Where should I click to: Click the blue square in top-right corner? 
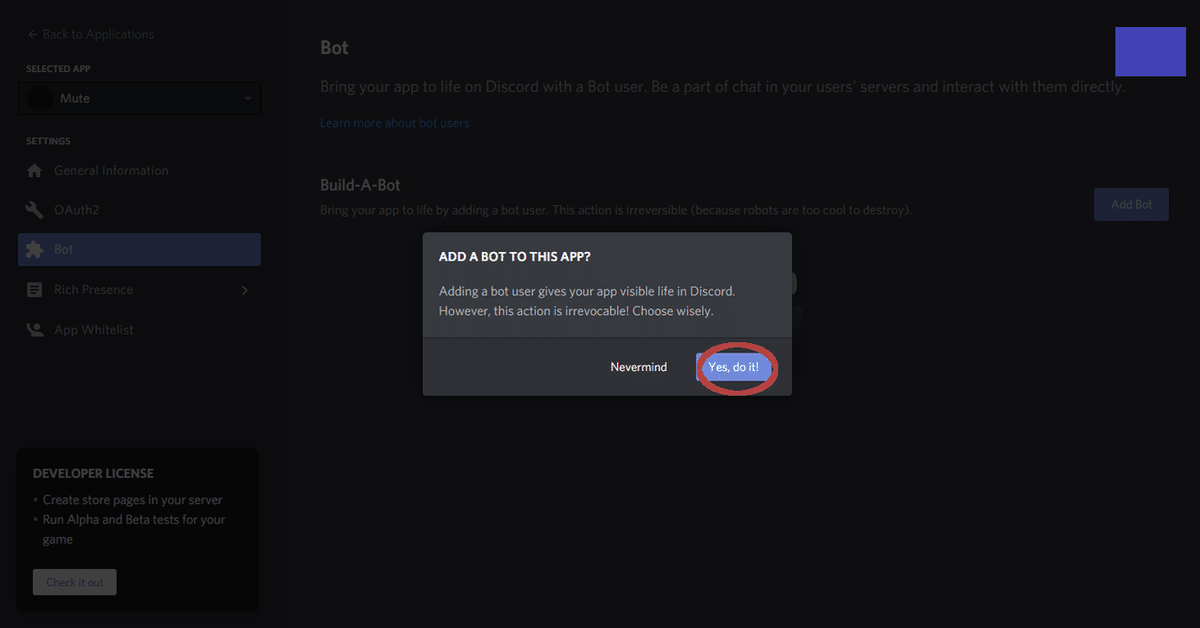click(x=1150, y=52)
